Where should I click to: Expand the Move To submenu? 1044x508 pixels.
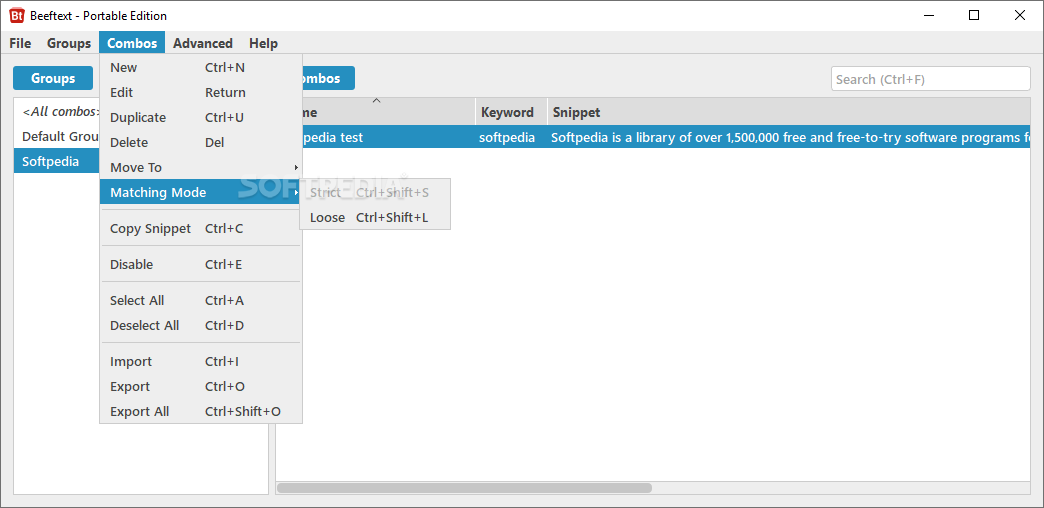point(201,168)
